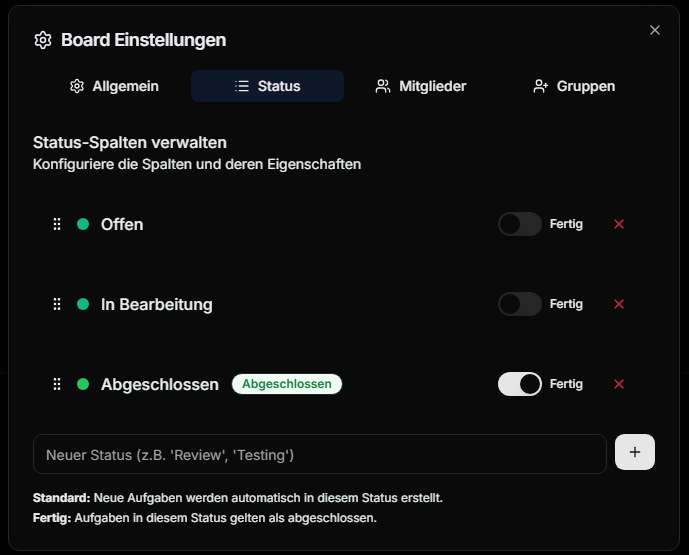Screen dimensions: 689x555
Task: Disable Fertig toggle for Abgeschlossen
Action: coord(519,384)
